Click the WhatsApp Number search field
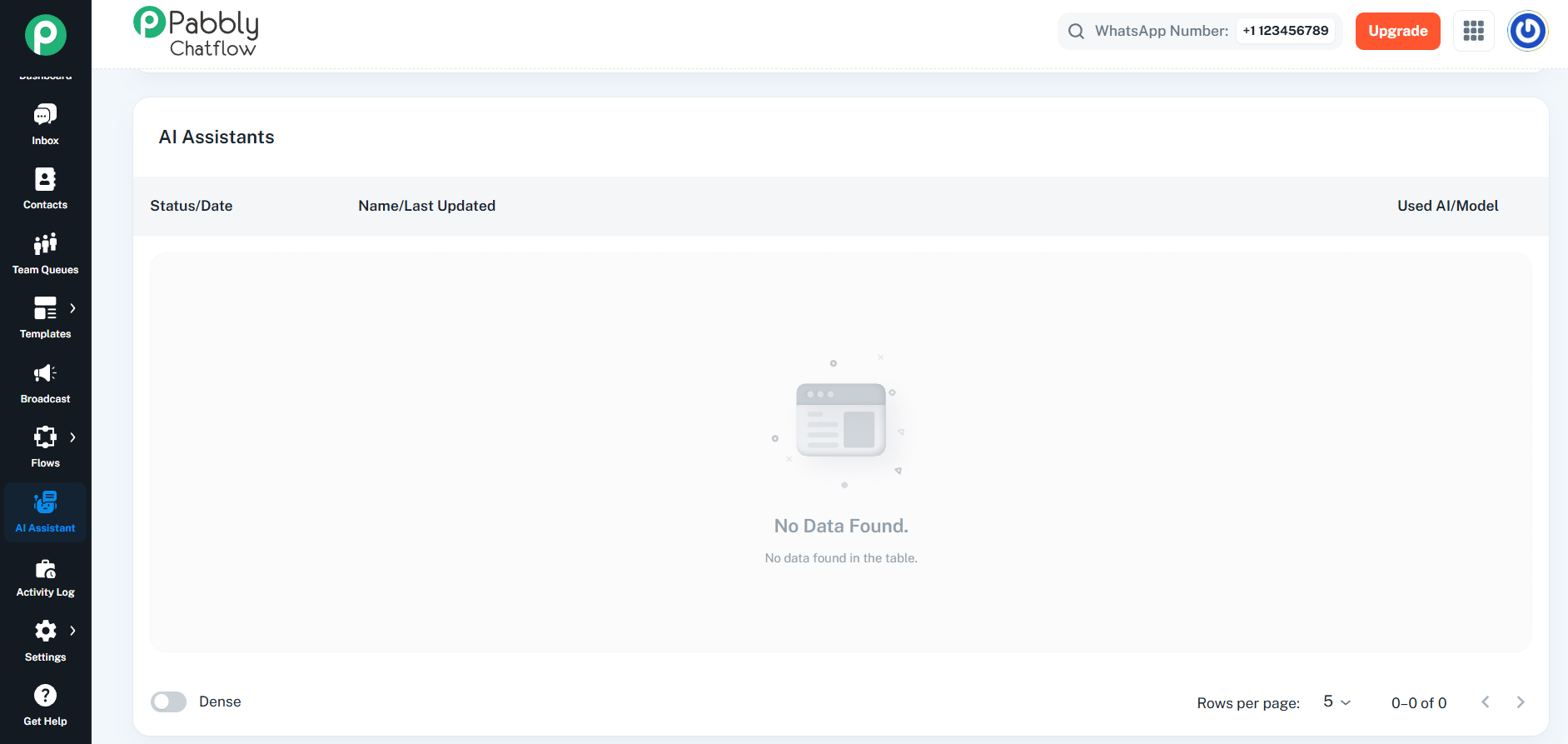1568x744 pixels. point(1199,31)
